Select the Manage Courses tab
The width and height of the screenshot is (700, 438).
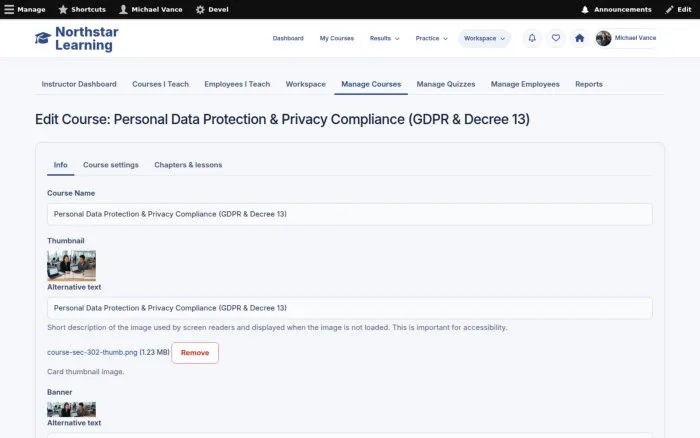(371, 84)
